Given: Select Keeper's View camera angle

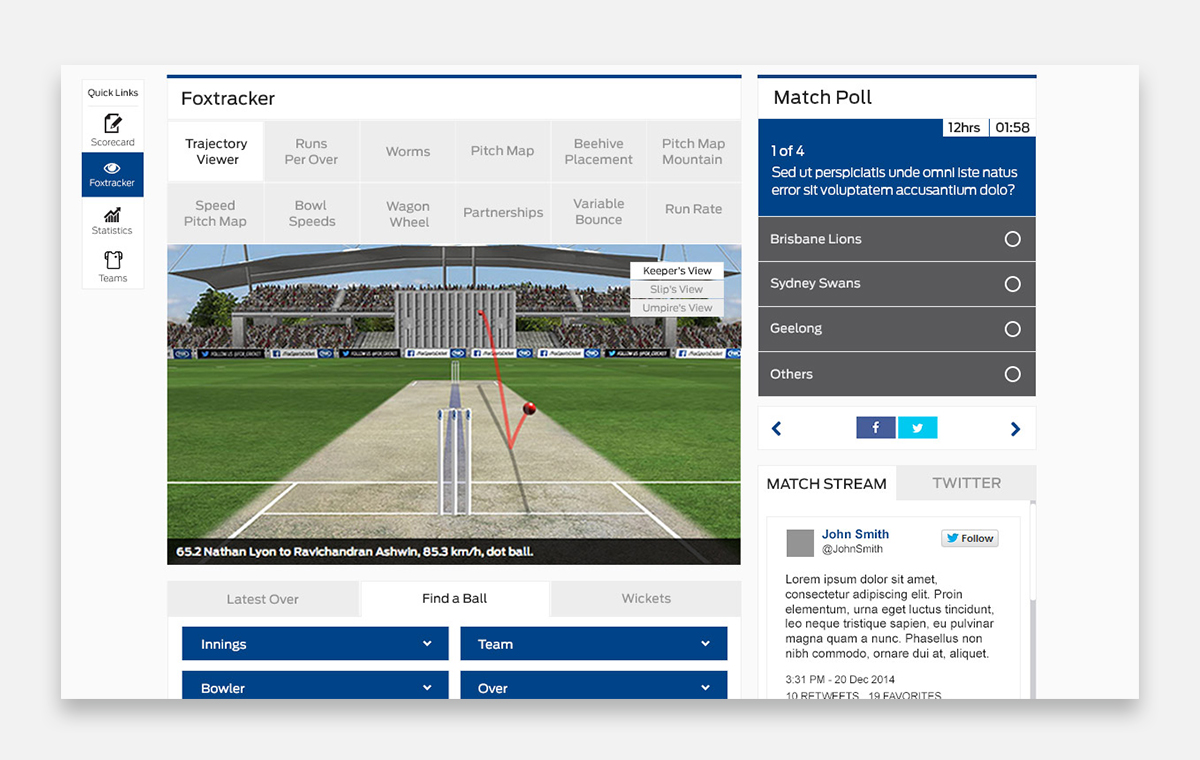Looking at the screenshot, I should coord(677,271).
